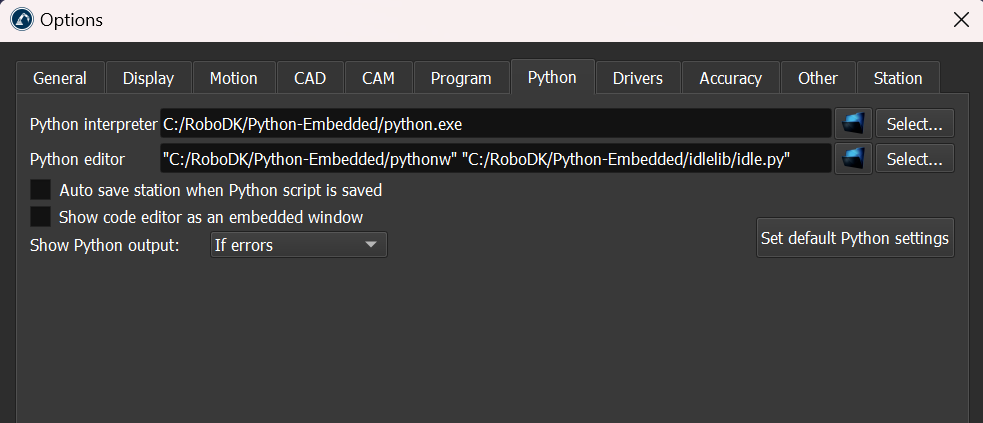Select the Drivers tab
This screenshot has width=983, height=423.
(x=638, y=78)
